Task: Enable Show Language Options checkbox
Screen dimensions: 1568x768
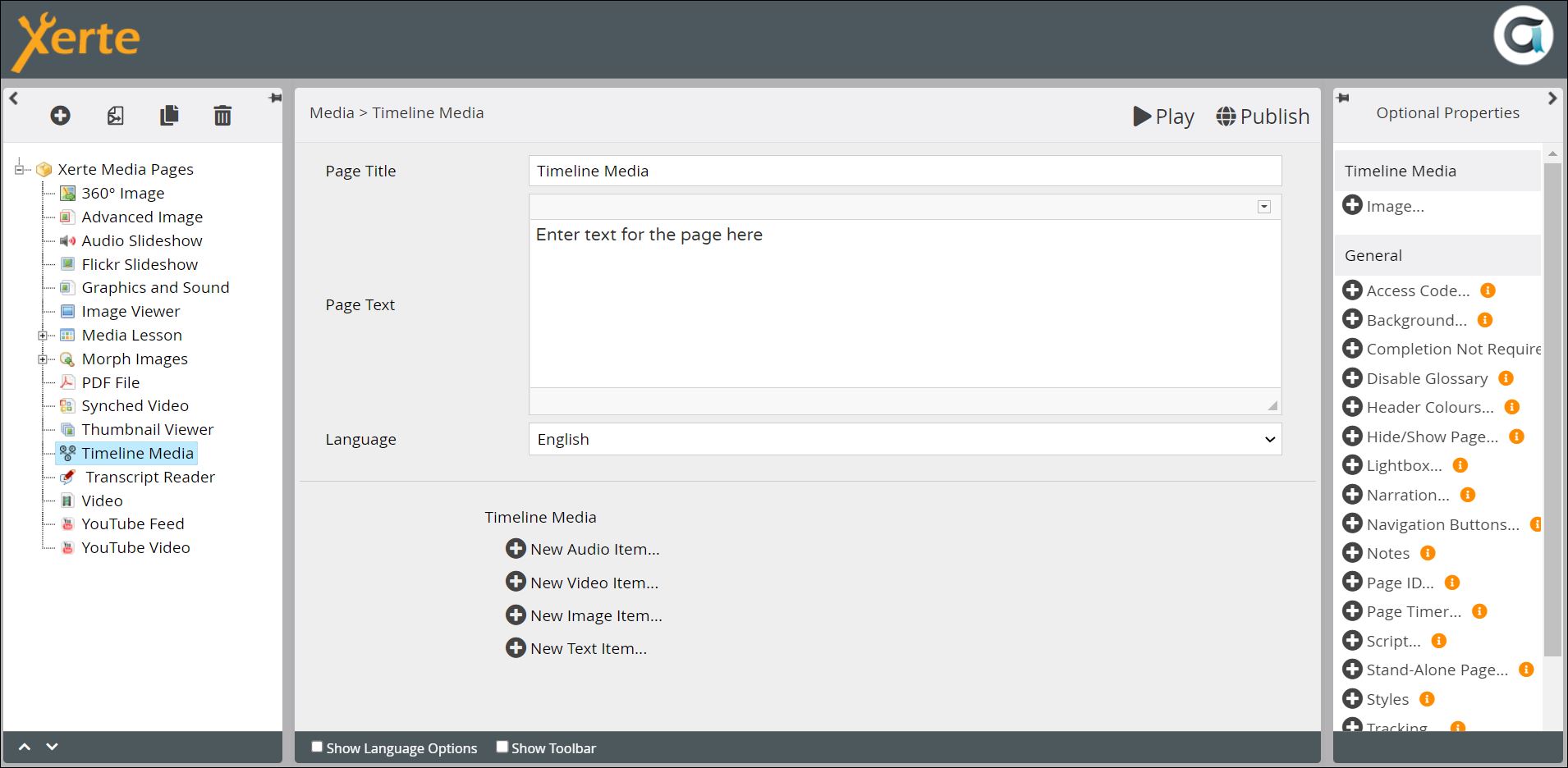Action: coord(317,747)
